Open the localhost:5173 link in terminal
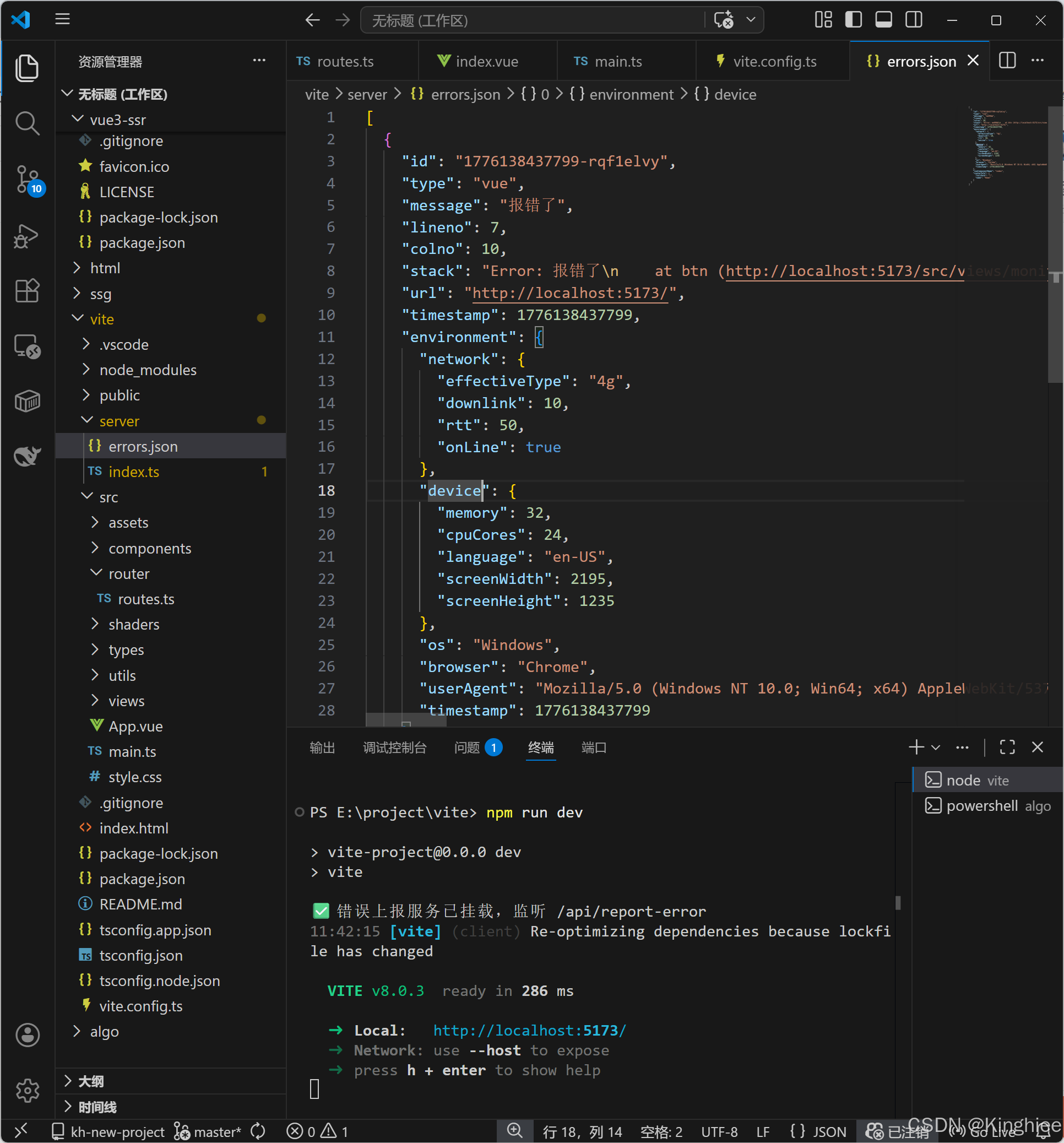Viewport: 1064px width, 1143px height. [529, 1030]
